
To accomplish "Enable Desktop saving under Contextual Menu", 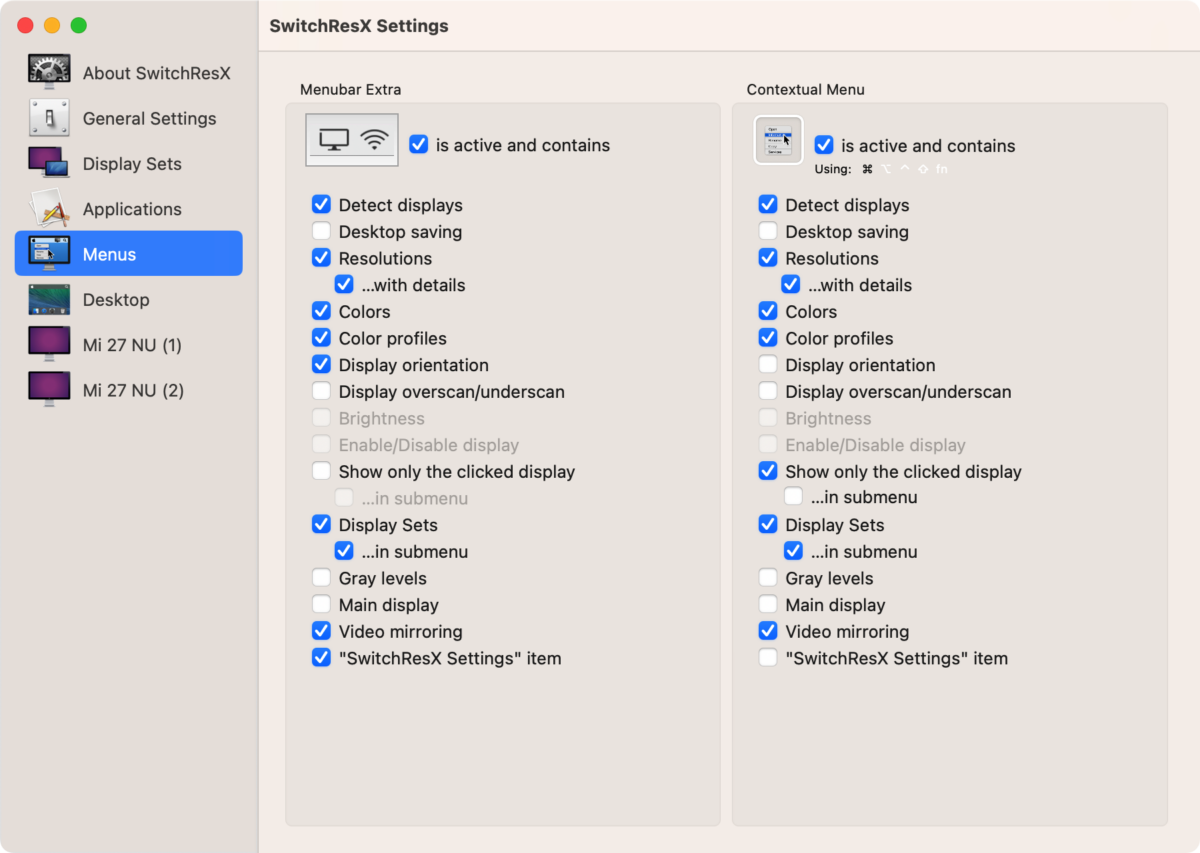I will click(x=768, y=231).
